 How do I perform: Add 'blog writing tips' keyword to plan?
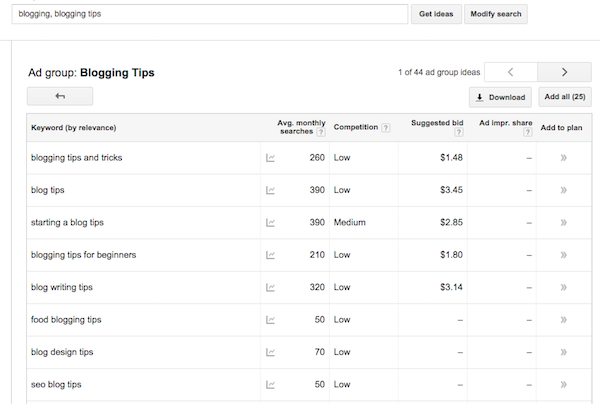[x=563, y=287]
